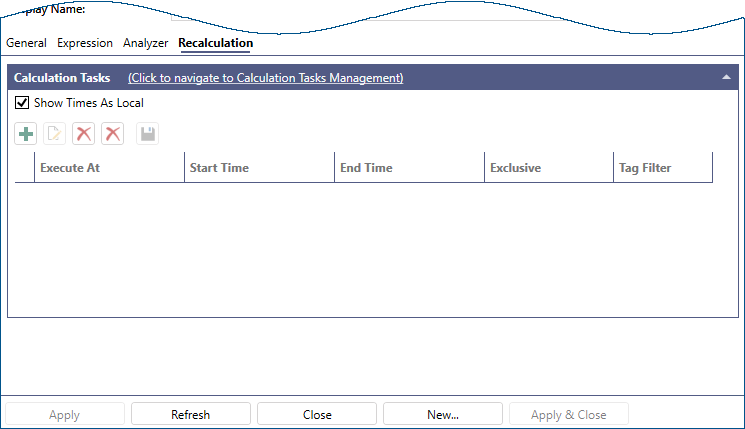This screenshot has width=745, height=429.
Task: Collapse the Calculation Tasks panel with the triangle
Action: point(725,77)
